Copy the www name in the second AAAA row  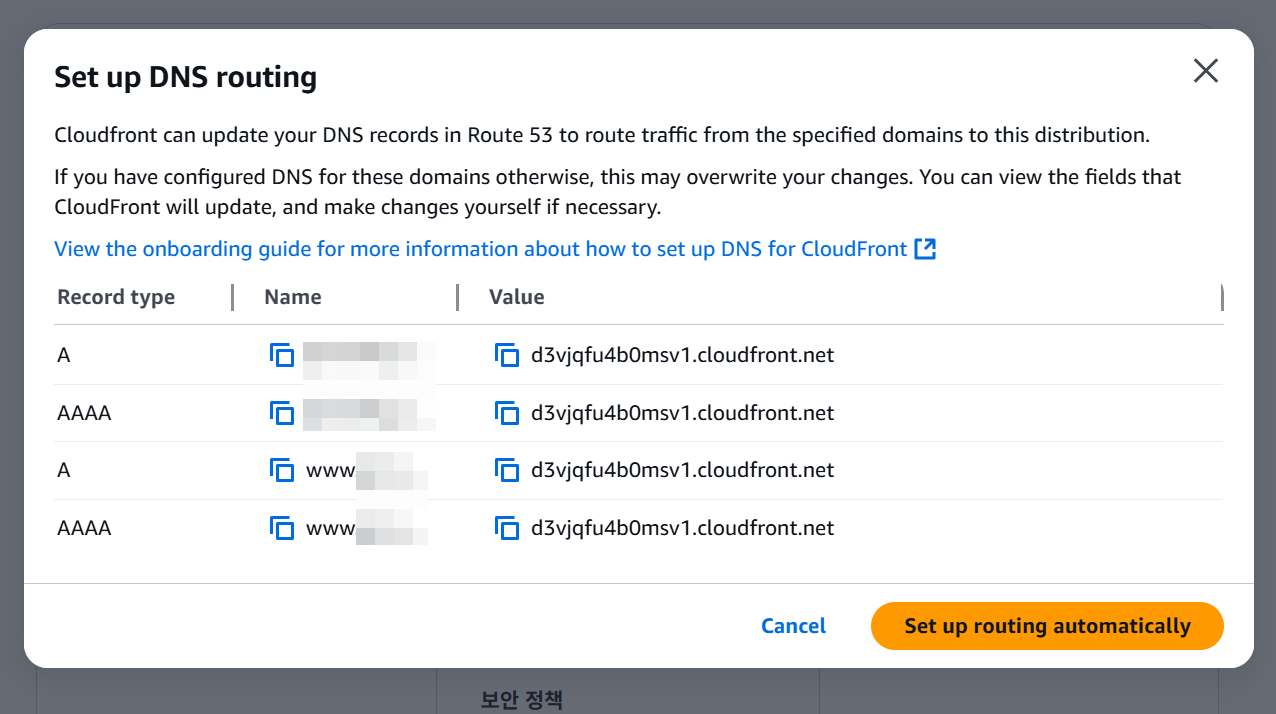[282, 528]
